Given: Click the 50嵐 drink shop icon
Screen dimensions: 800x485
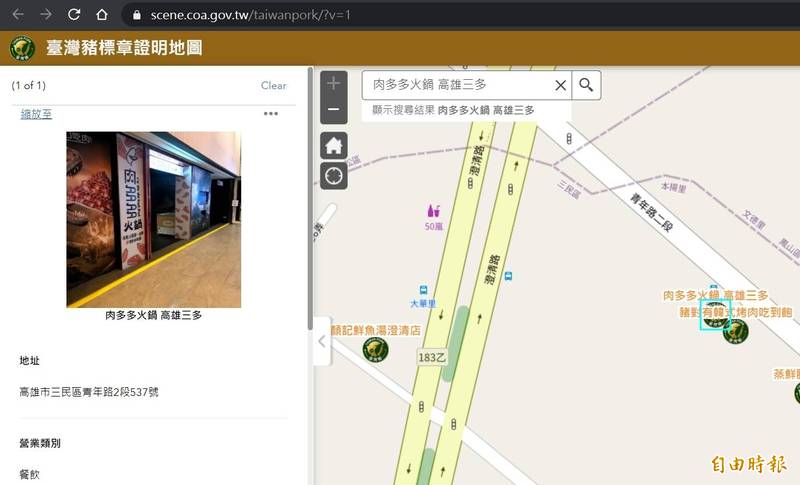Looking at the screenshot, I should pyautogui.click(x=434, y=211).
